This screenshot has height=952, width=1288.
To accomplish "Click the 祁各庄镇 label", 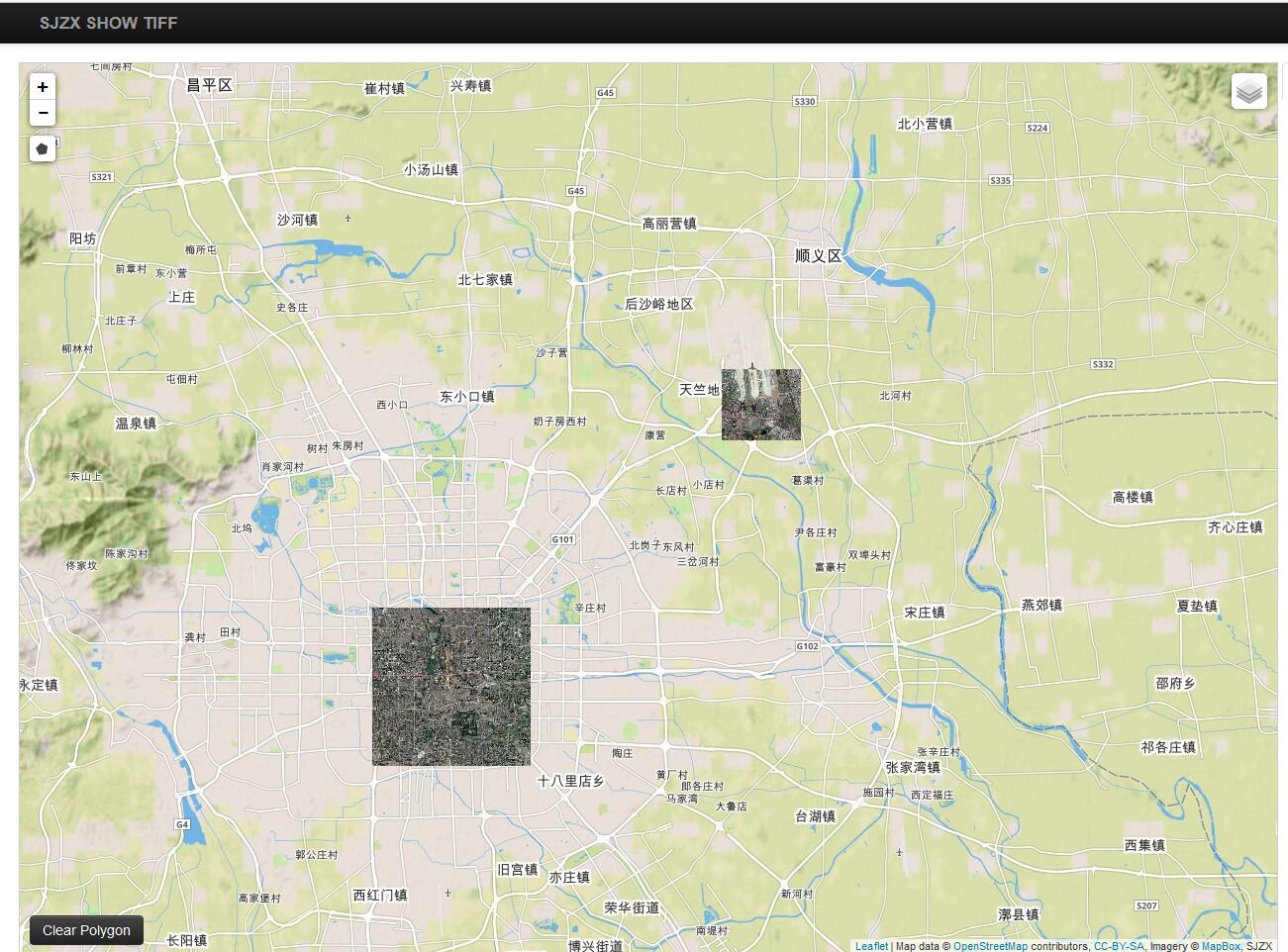I will coord(1168,747).
